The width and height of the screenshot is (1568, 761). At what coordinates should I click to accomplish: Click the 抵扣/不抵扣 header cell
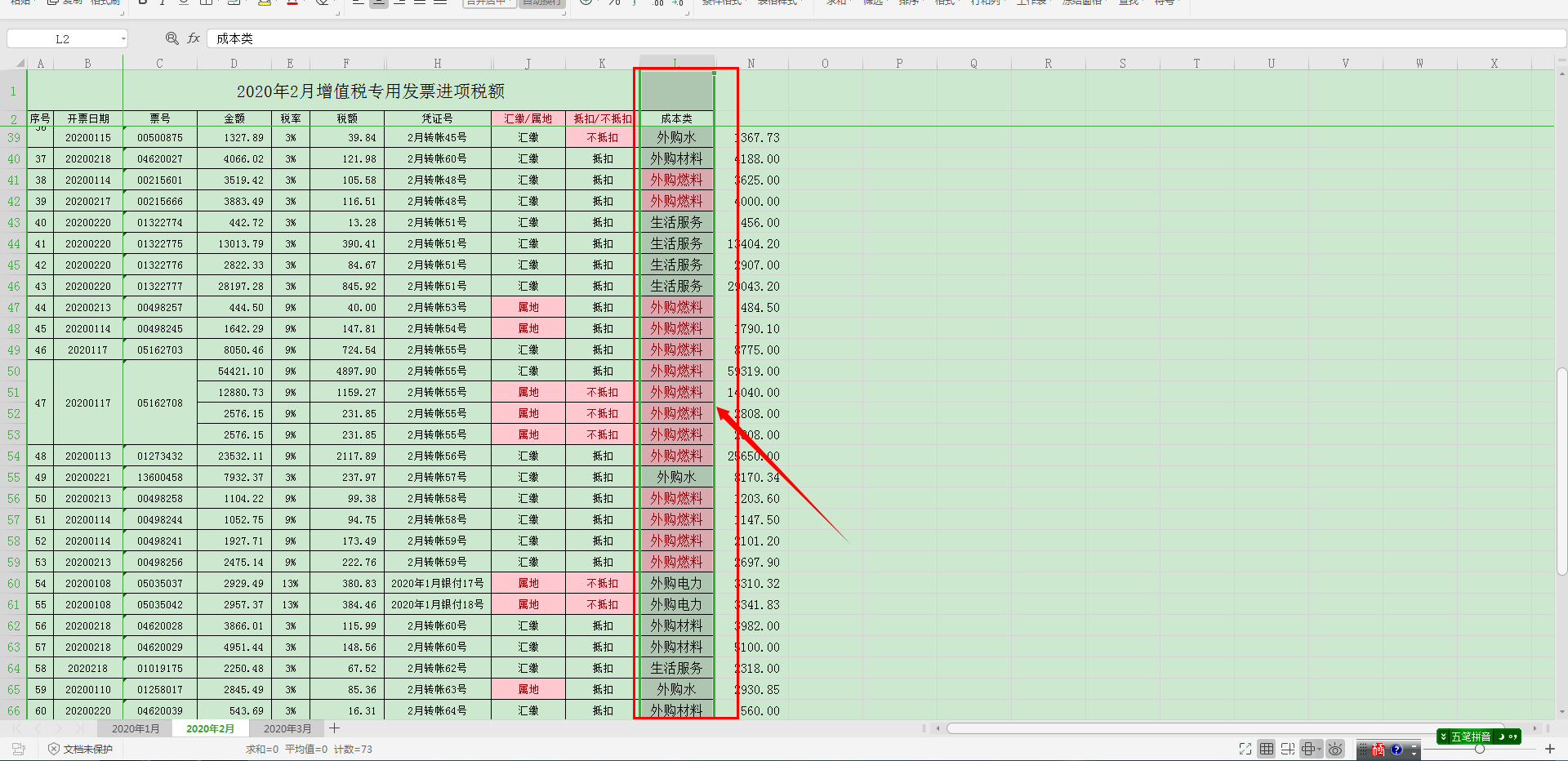[602, 118]
